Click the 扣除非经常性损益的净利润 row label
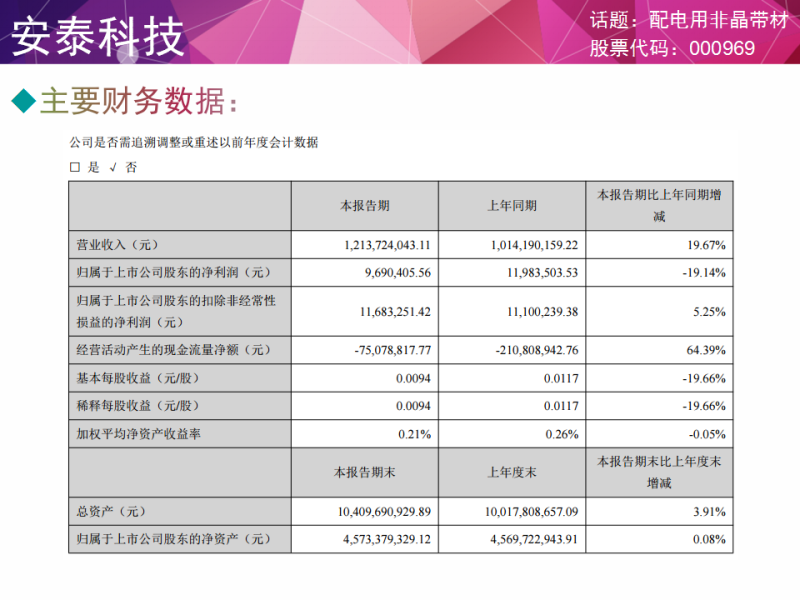Screen dimensions: 800x600 (x=176, y=311)
